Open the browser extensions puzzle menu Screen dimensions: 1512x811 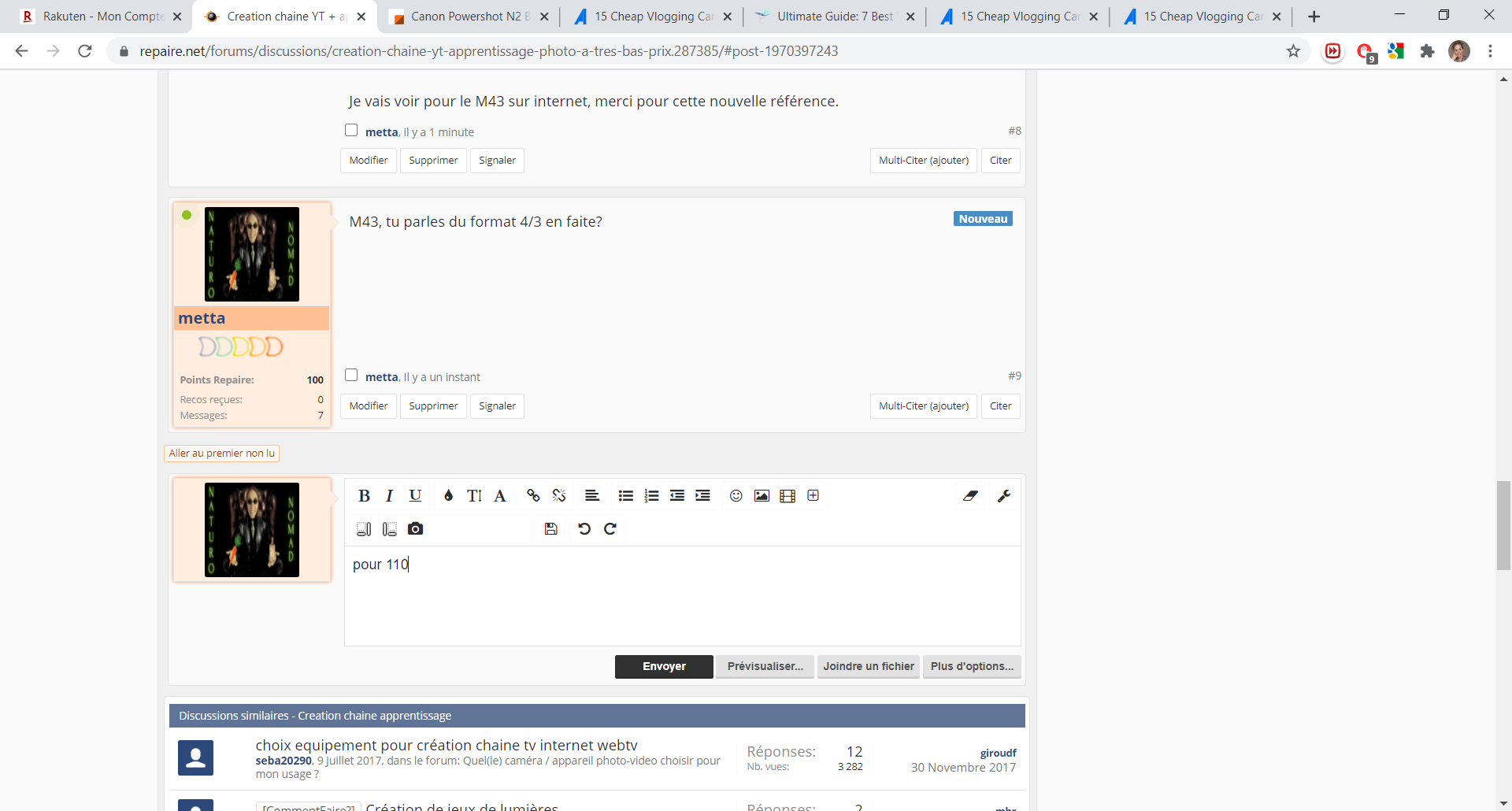click(1427, 51)
